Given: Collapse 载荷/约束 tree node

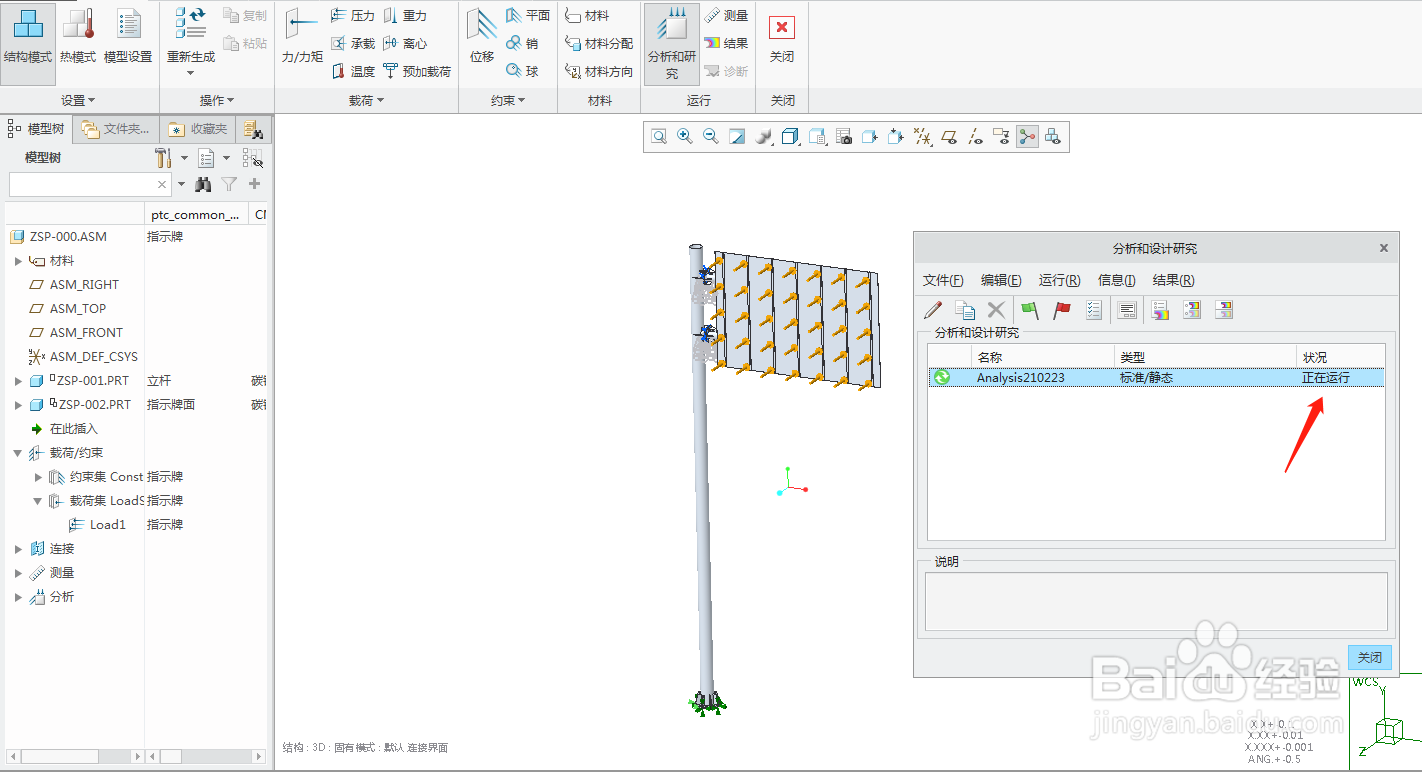Looking at the screenshot, I should click(x=18, y=453).
